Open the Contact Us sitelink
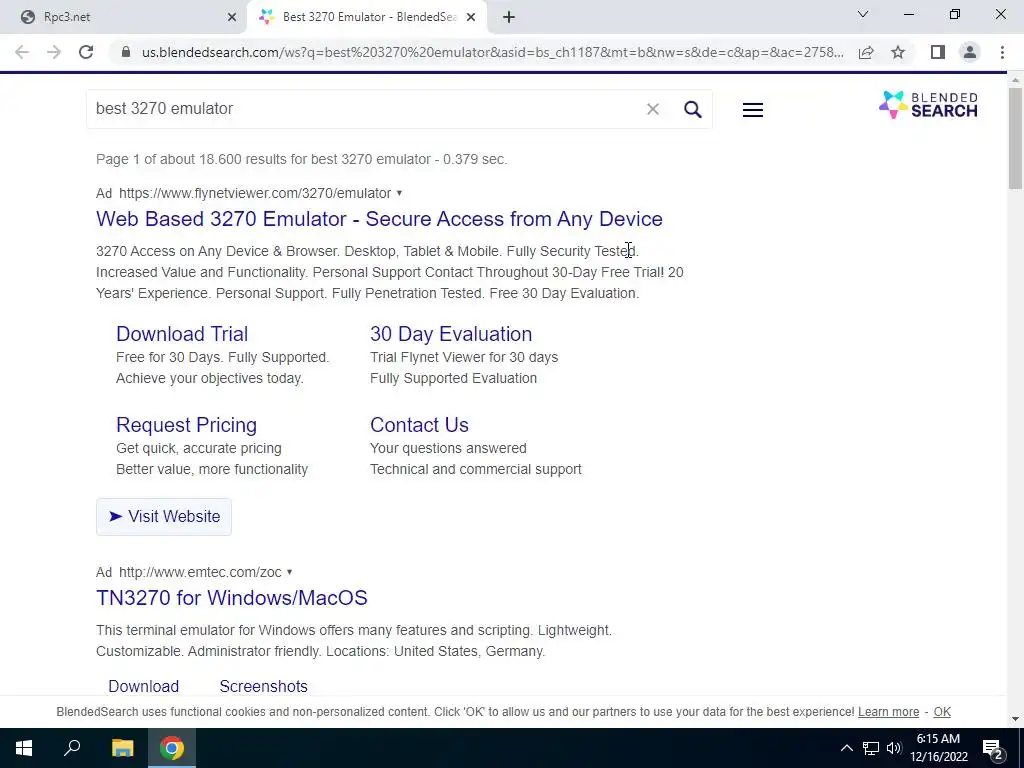 [x=419, y=424]
